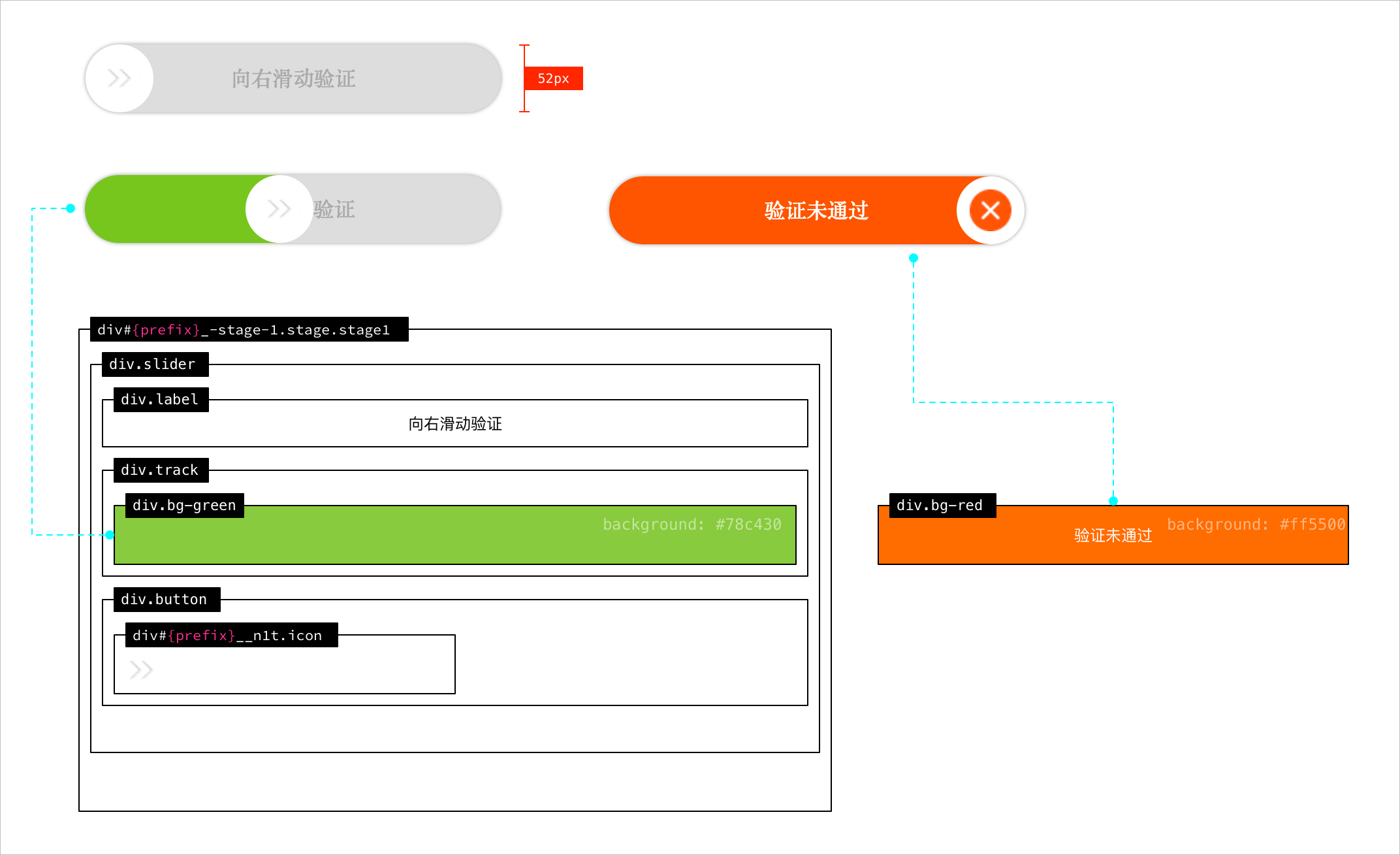Select the chevron icon on the green slider handle
This screenshot has width=1400, height=855.
pyautogui.click(x=279, y=209)
